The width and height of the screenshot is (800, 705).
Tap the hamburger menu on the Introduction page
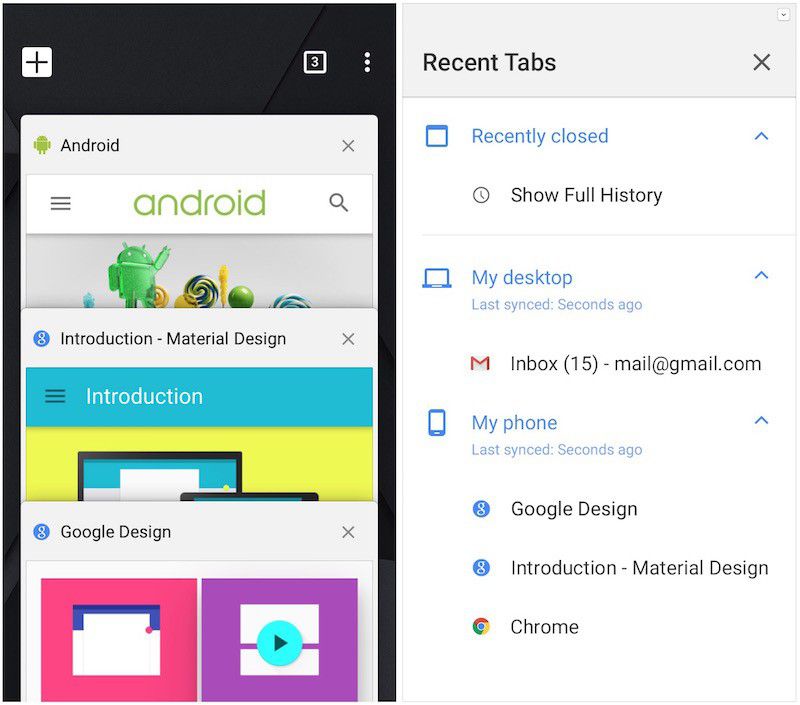(x=55, y=396)
